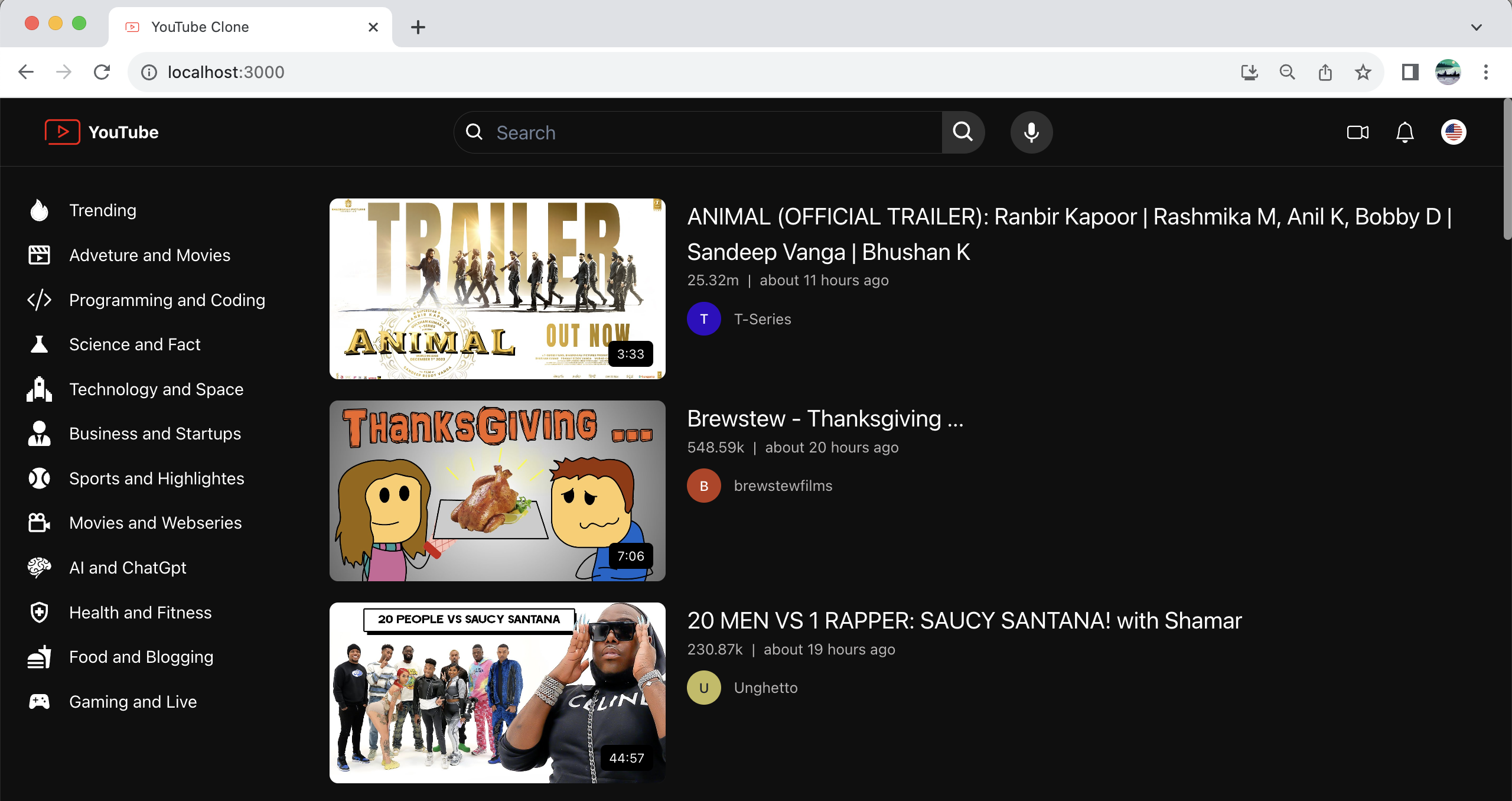This screenshot has width=1512, height=801.
Task: Click the Business and Startups person icon
Action: pos(39,434)
